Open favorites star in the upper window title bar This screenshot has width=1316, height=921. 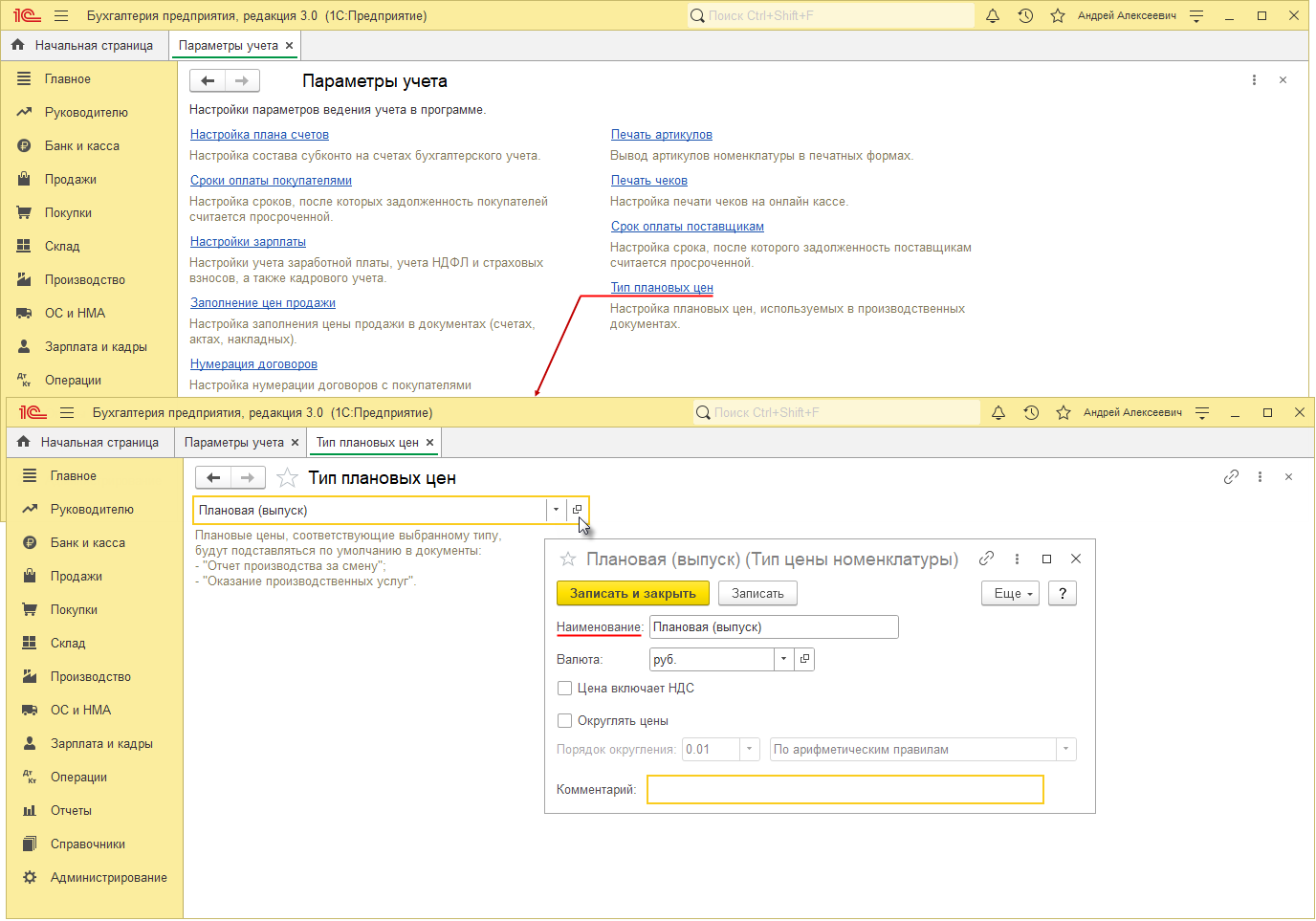click(x=1058, y=15)
